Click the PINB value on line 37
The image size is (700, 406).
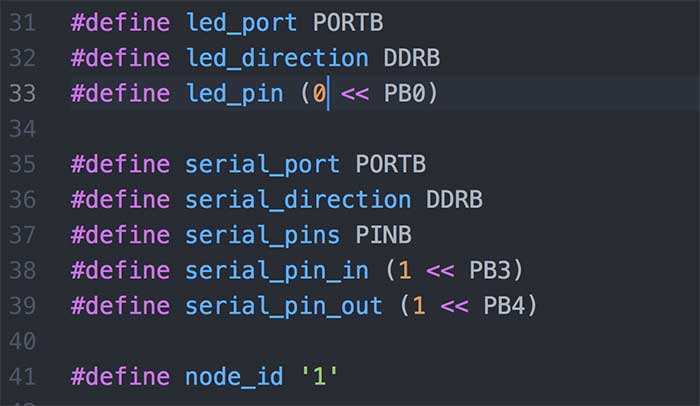pos(384,235)
